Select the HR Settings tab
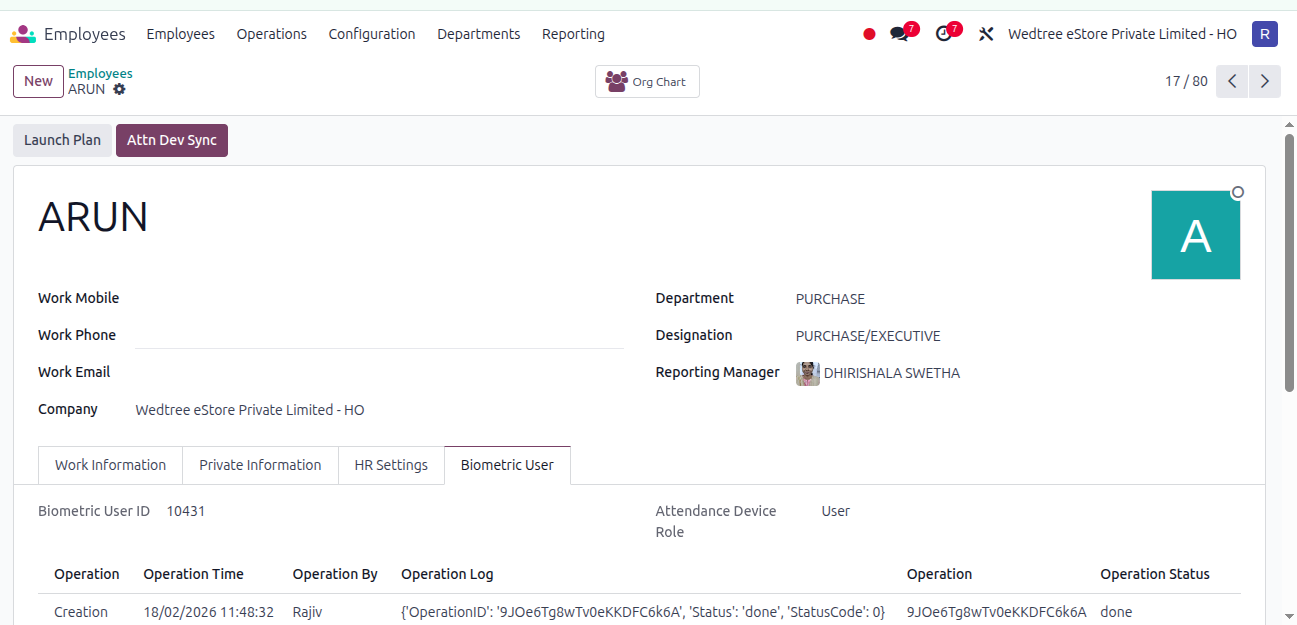 391,465
